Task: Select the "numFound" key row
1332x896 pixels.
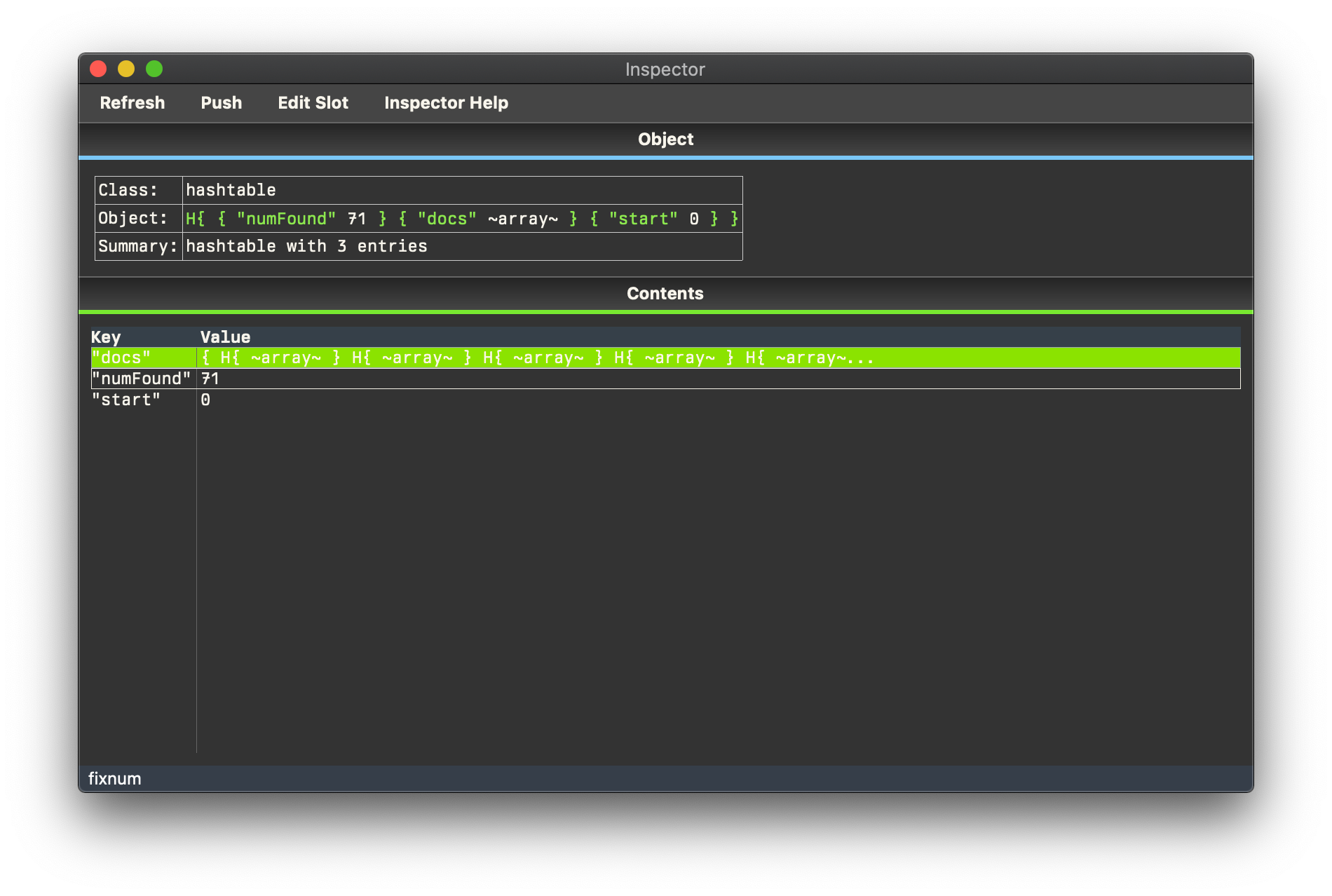Action: pos(141,379)
